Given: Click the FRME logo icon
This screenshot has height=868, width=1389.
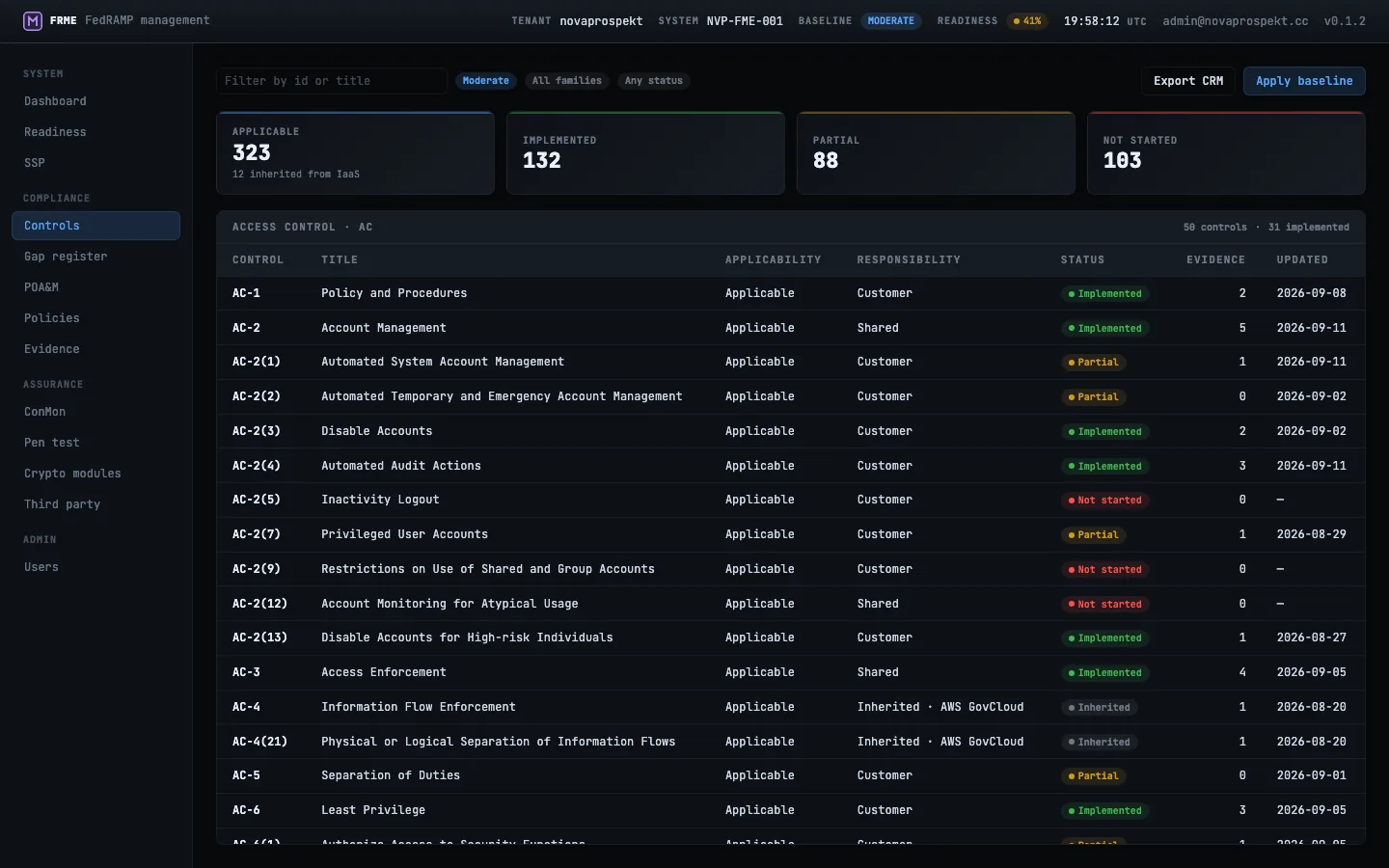Looking at the screenshot, I should 33,20.
